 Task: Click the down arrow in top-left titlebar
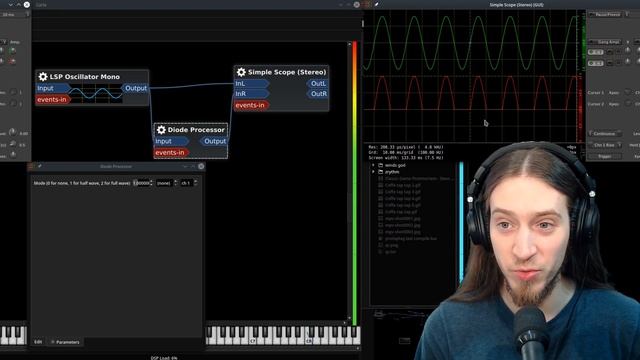(11, 4)
